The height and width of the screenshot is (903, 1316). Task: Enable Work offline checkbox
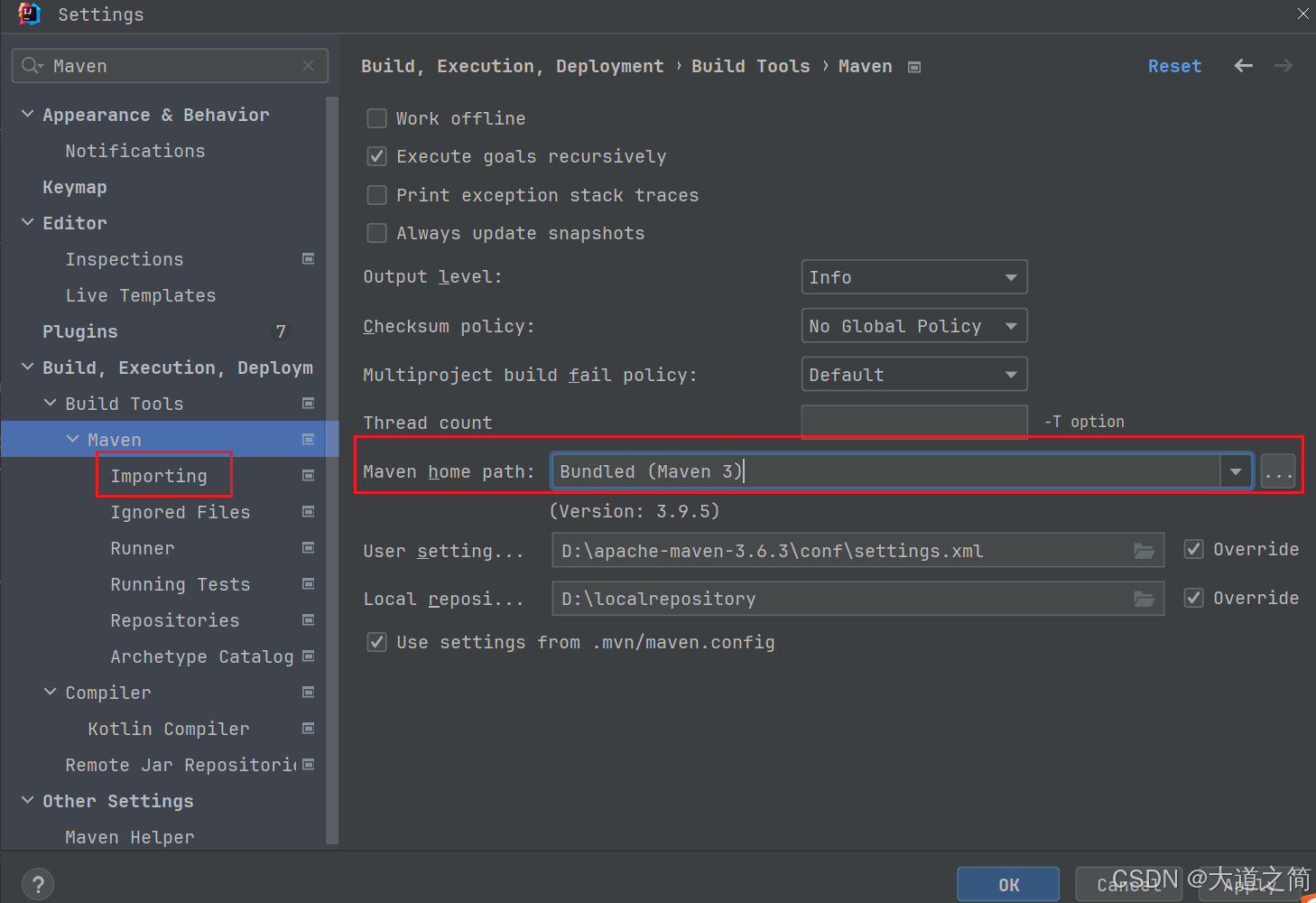[377, 118]
